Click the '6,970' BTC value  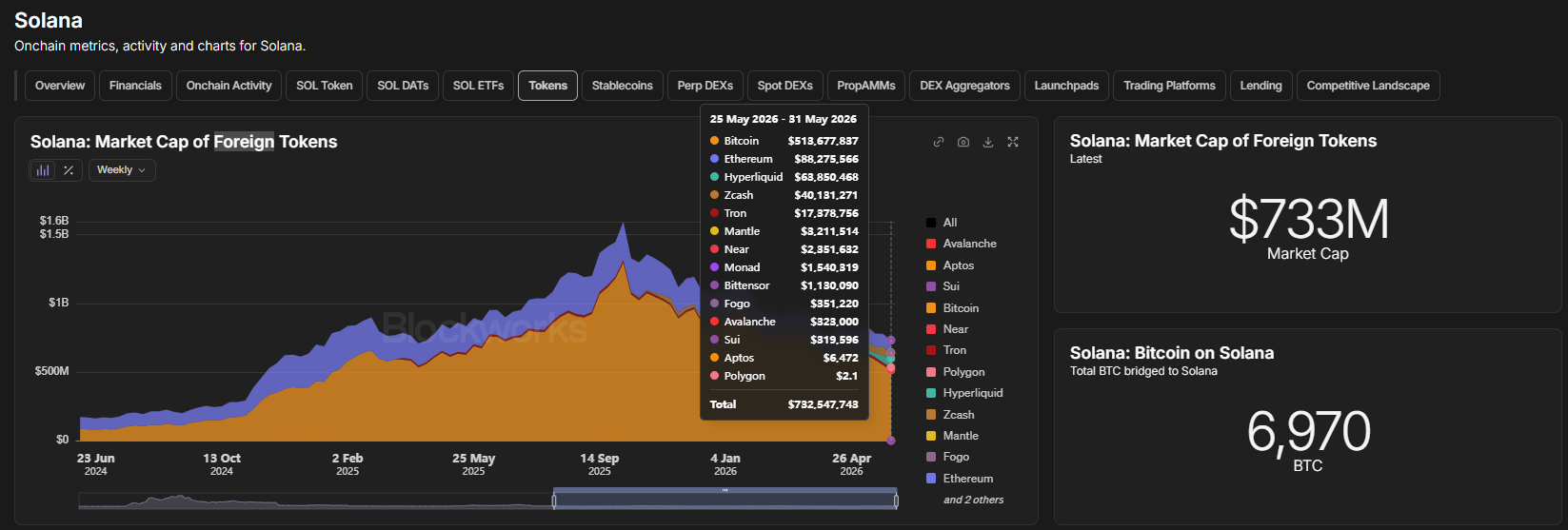pos(1308,431)
